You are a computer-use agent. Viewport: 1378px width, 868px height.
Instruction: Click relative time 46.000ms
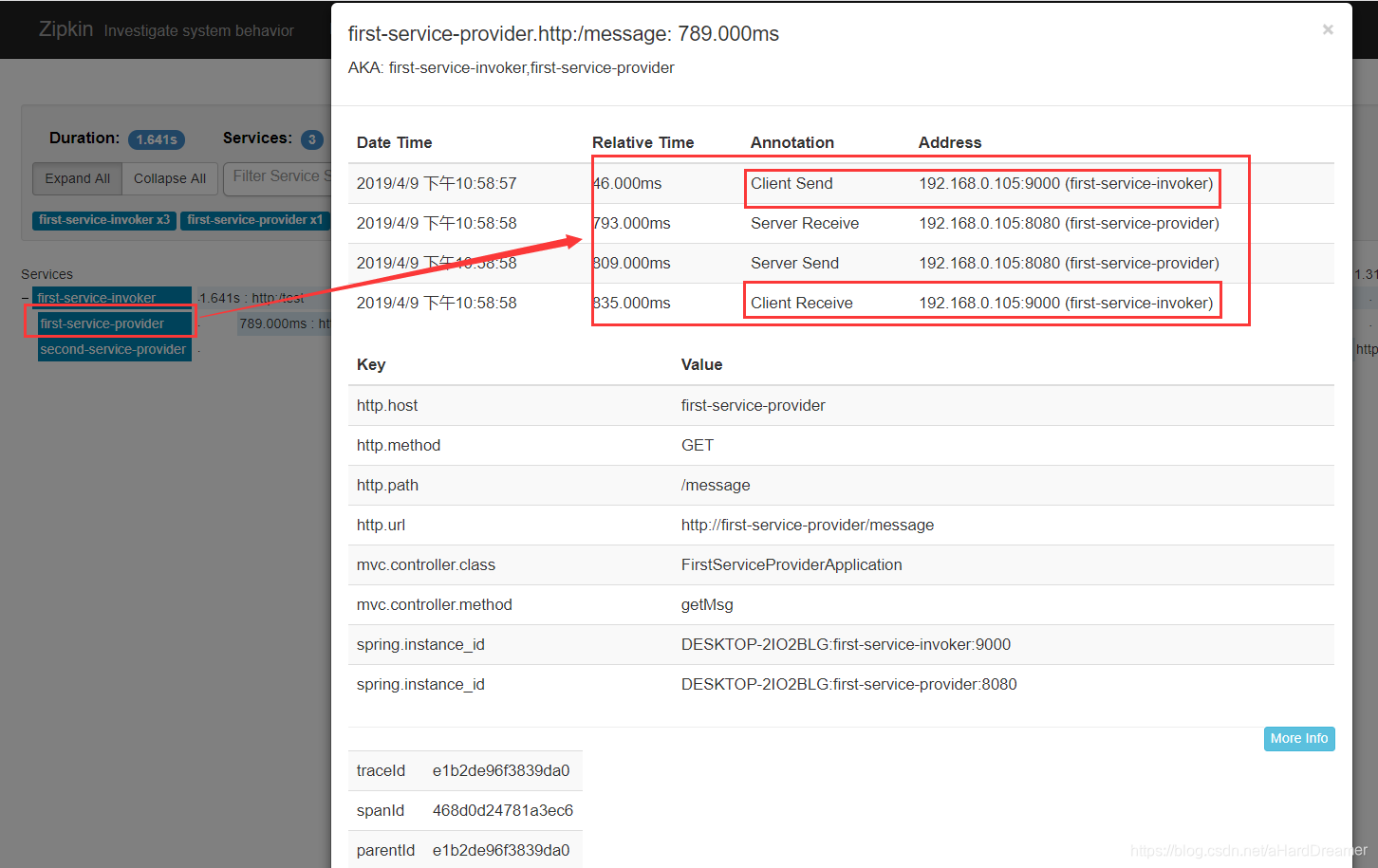[x=627, y=183]
